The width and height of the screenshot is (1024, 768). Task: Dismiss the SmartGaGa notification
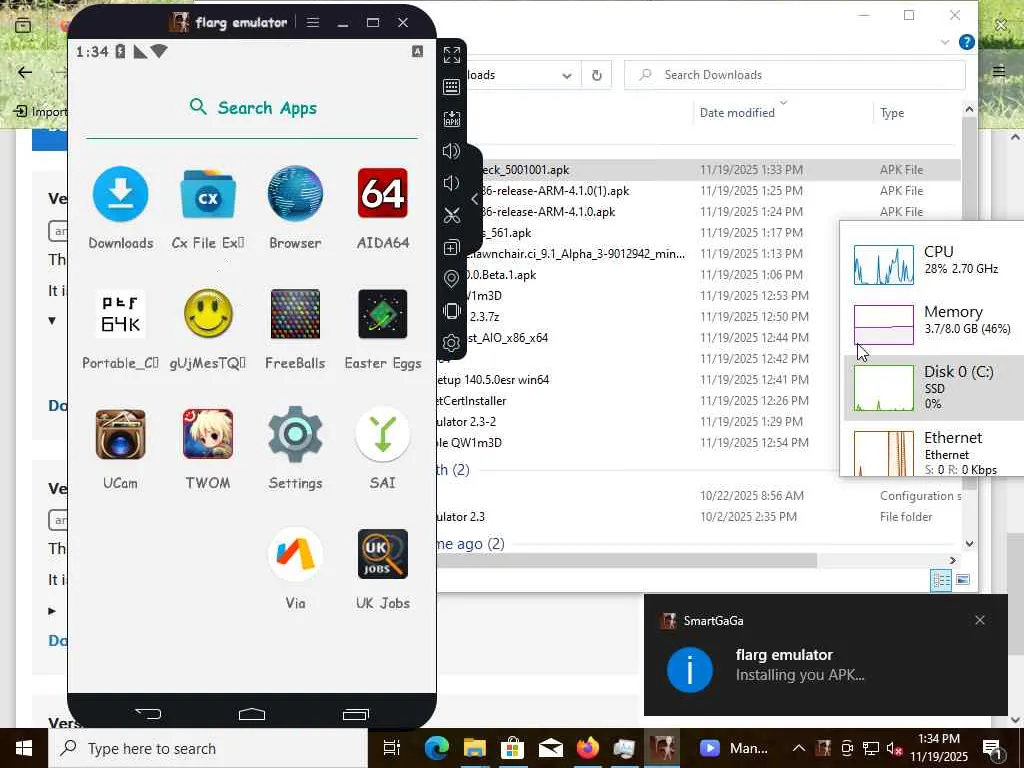980,620
